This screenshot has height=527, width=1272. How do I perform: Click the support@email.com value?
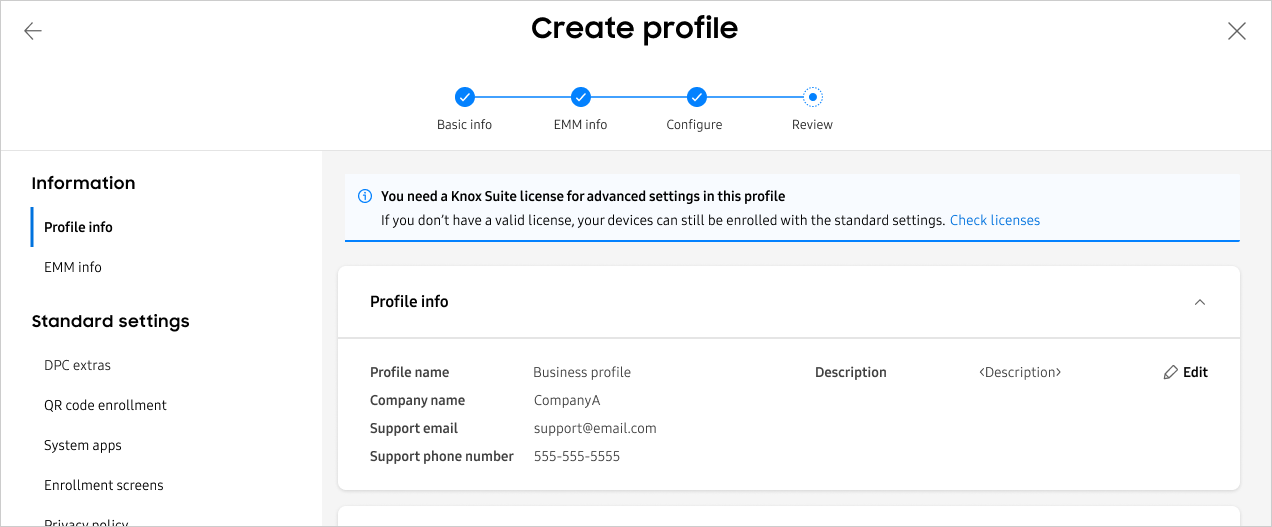coord(595,428)
